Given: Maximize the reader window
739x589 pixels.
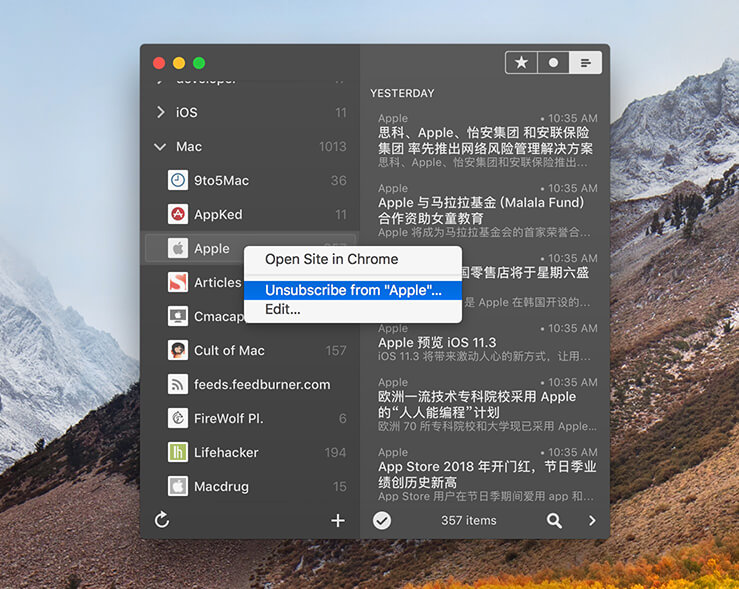Looking at the screenshot, I should pyautogui.click(x=199, y=63).
